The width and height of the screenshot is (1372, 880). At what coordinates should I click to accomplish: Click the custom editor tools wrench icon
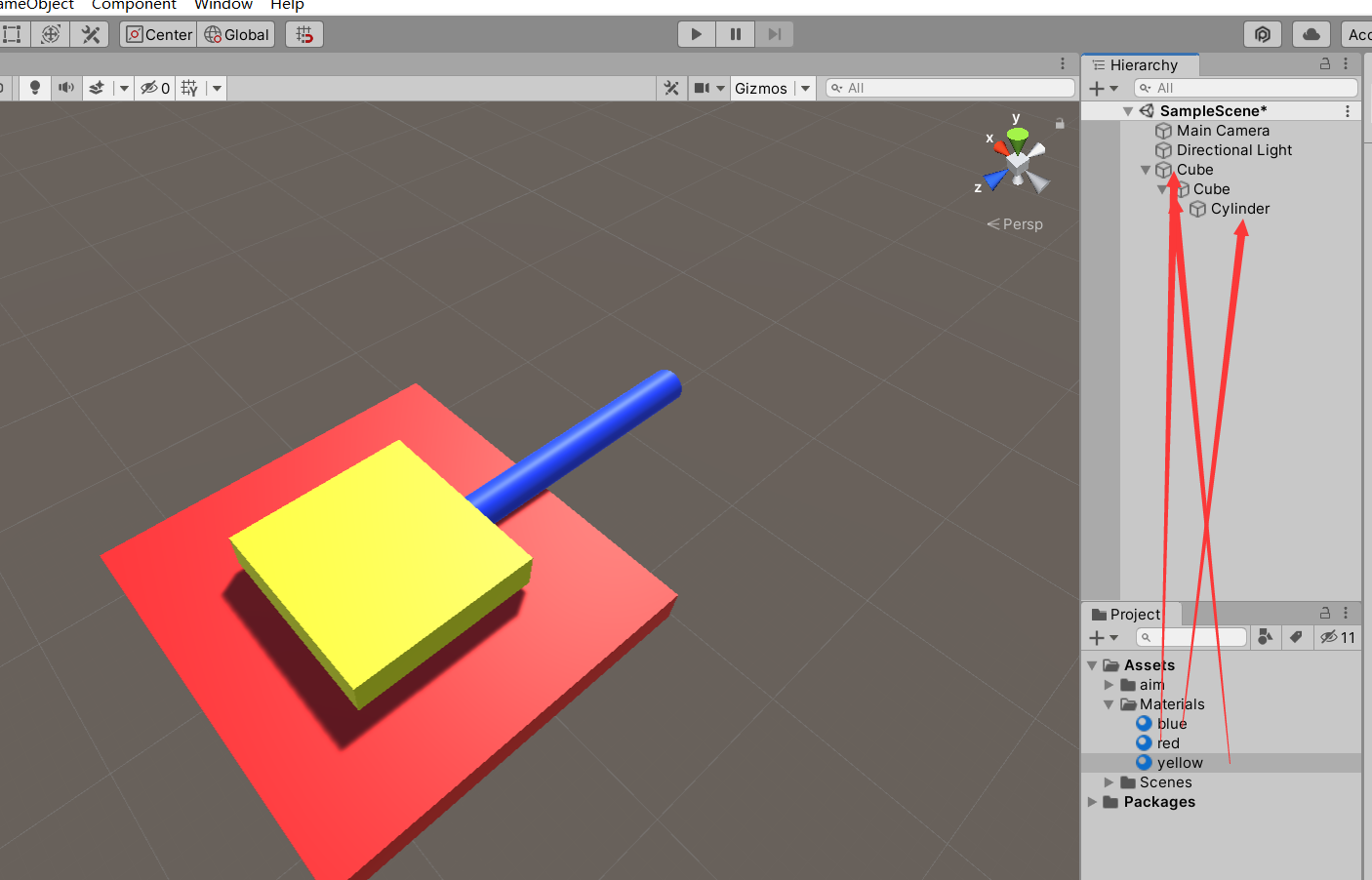[91, 34]
